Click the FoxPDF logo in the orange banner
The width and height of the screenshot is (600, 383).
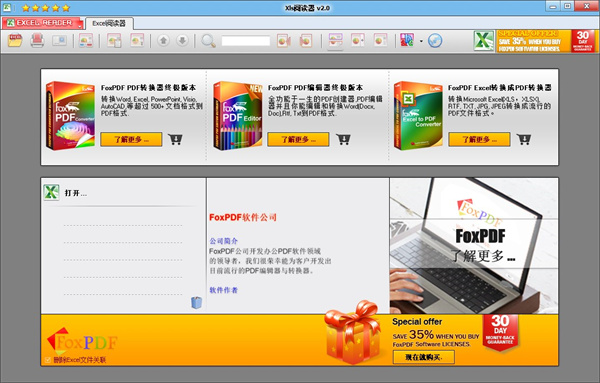coord(82,342)
